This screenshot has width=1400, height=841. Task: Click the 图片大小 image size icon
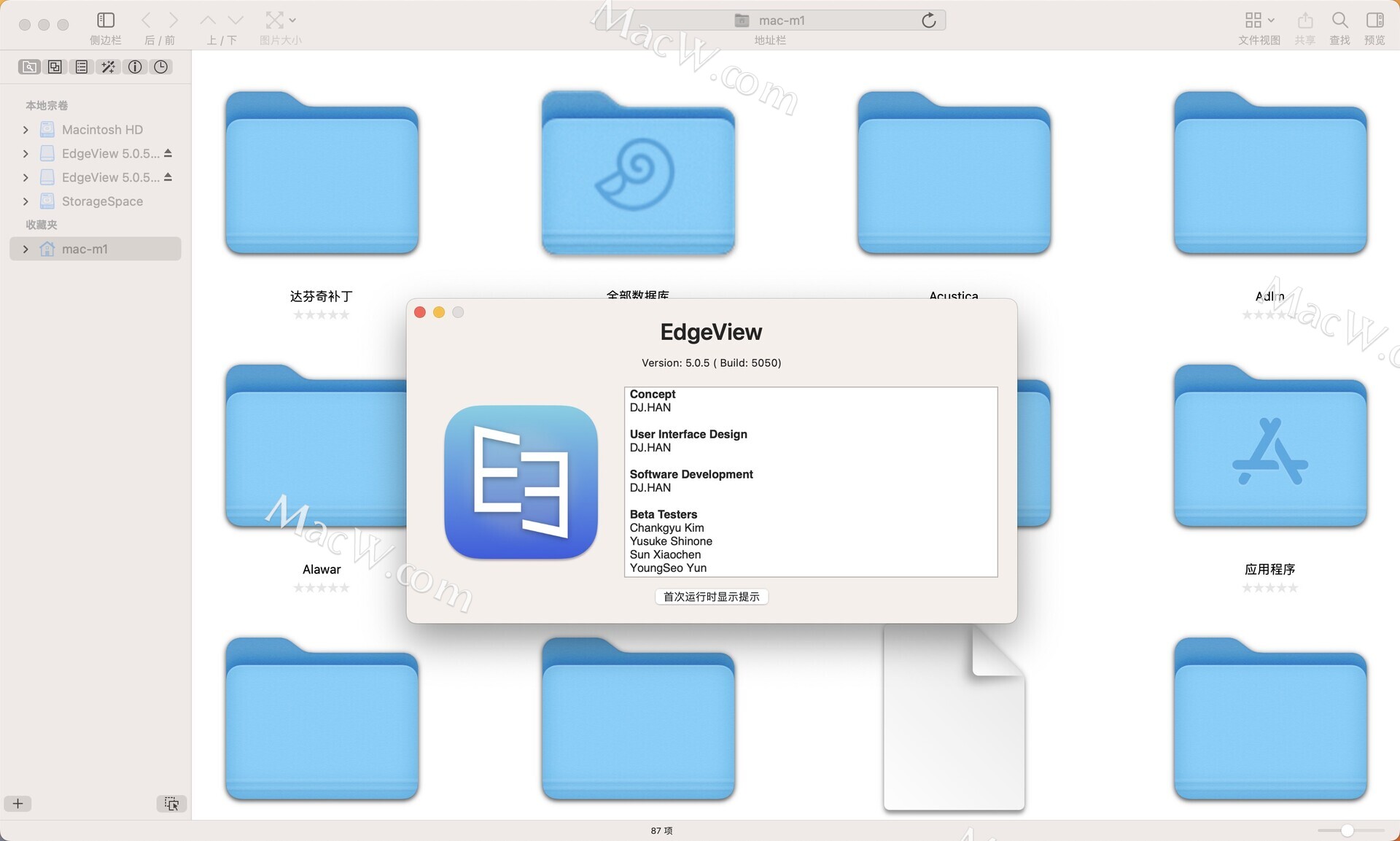coord(274,20)
